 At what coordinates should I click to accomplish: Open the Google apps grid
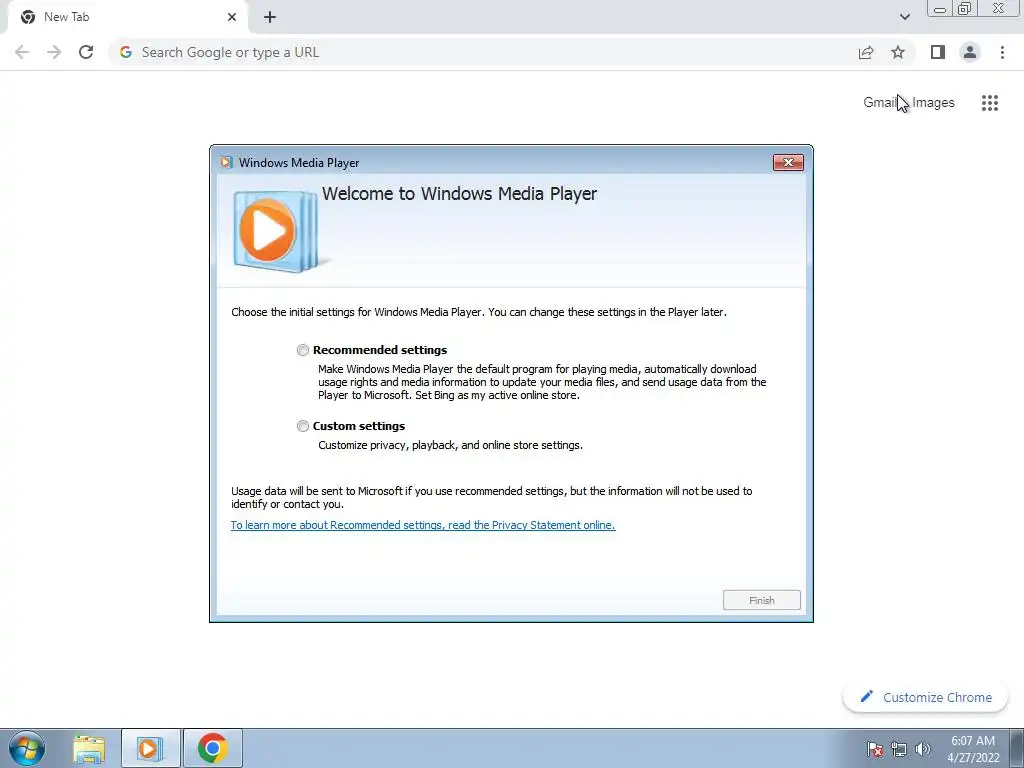point(990,103)
